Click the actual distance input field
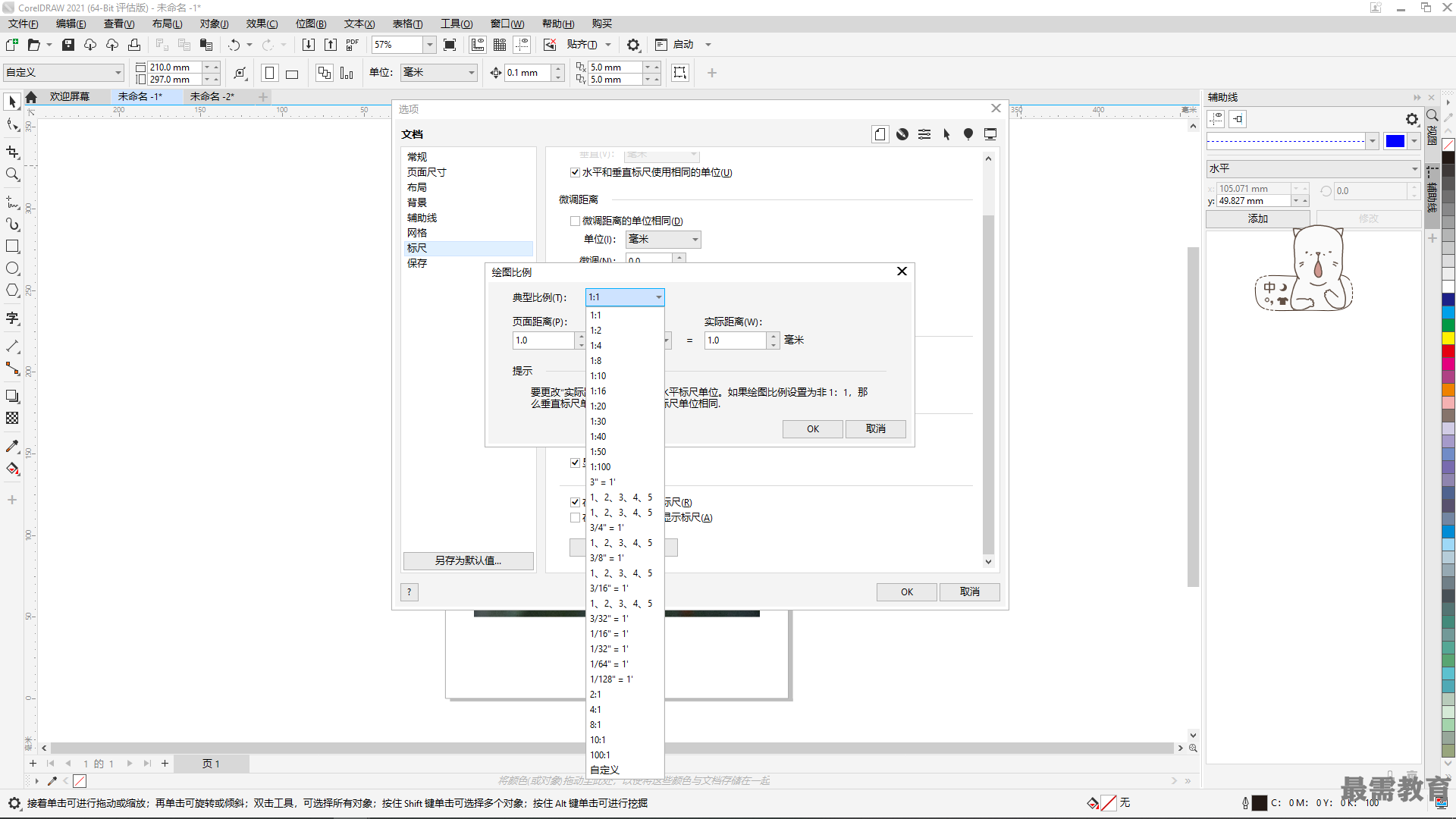The height and width of the screenshot is (819, 1456). click(x=735, y=340)
